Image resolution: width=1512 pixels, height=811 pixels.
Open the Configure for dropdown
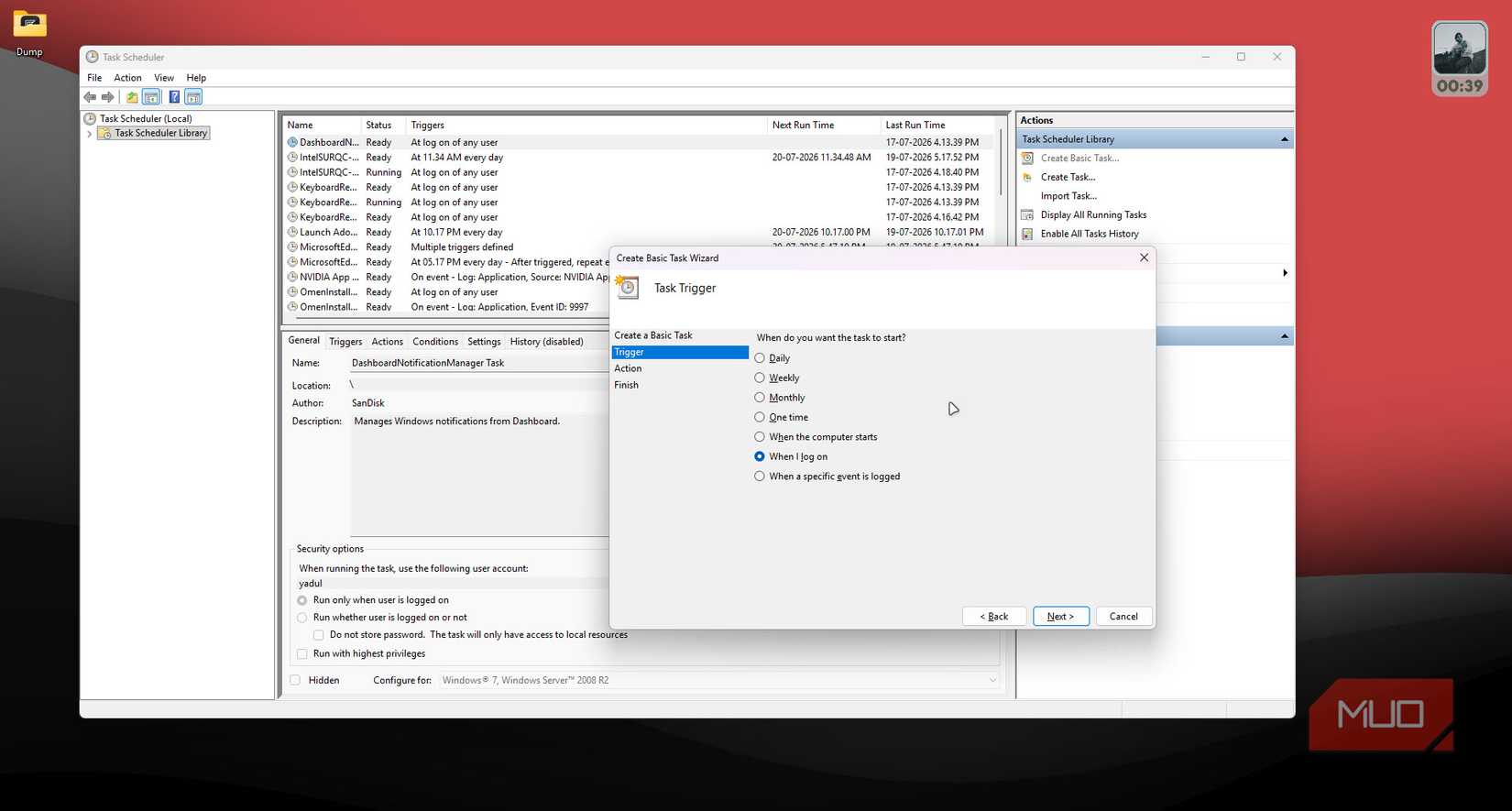coord(718,680)
